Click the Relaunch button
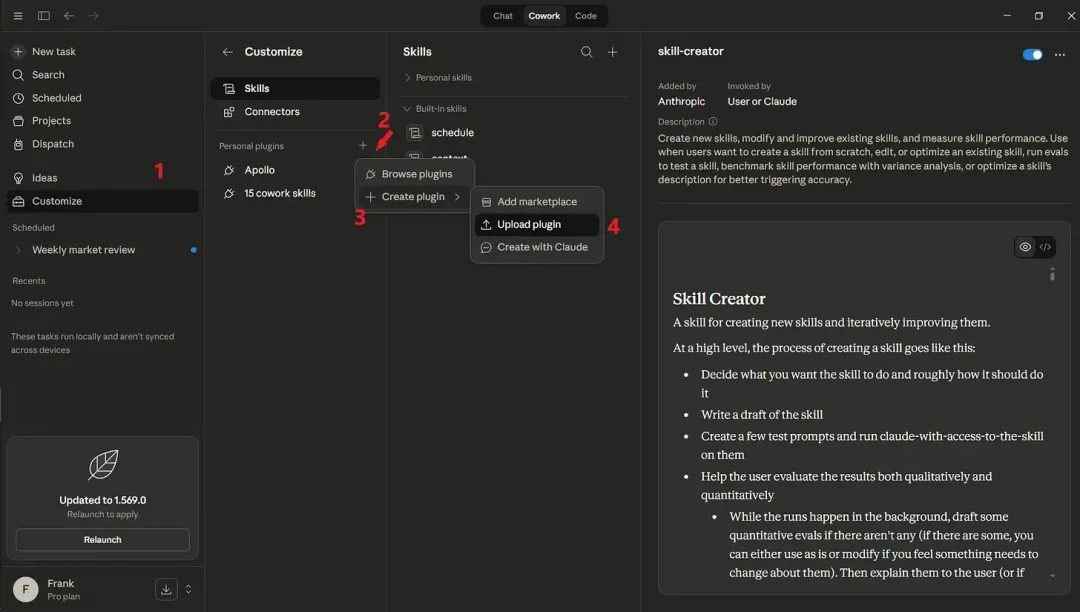The image size is (1080, 612). pos(103,540)
